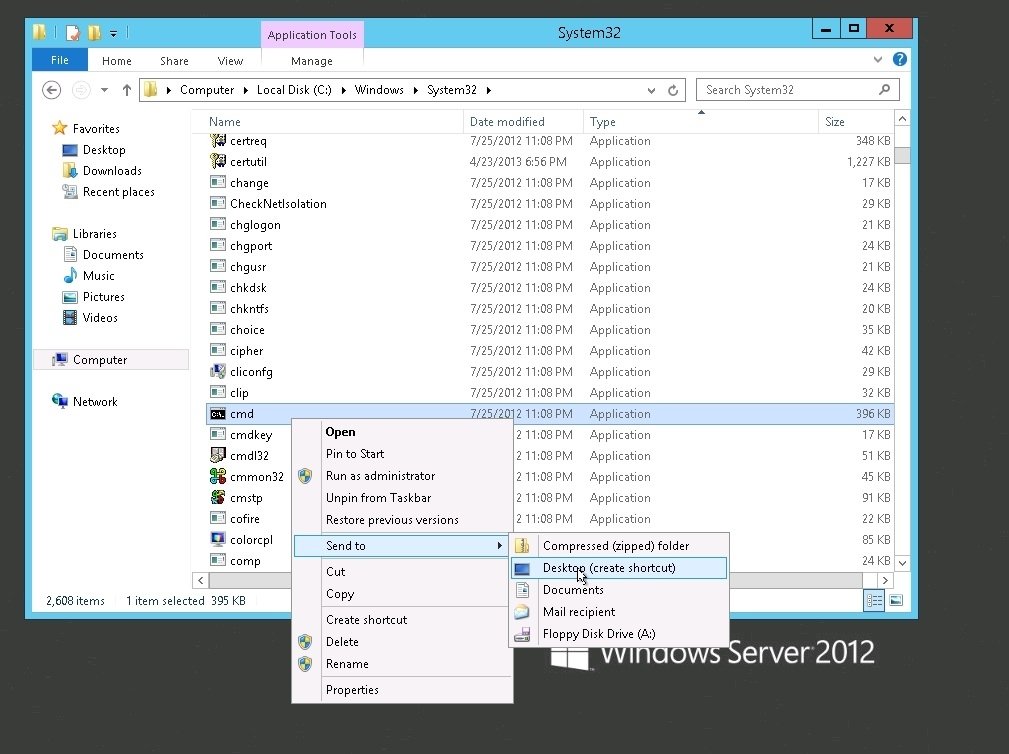This screenshot has height=754, width=1009.
Task: Open Customize Quick Access Toolbar dropdown
Action: (113, 33)
